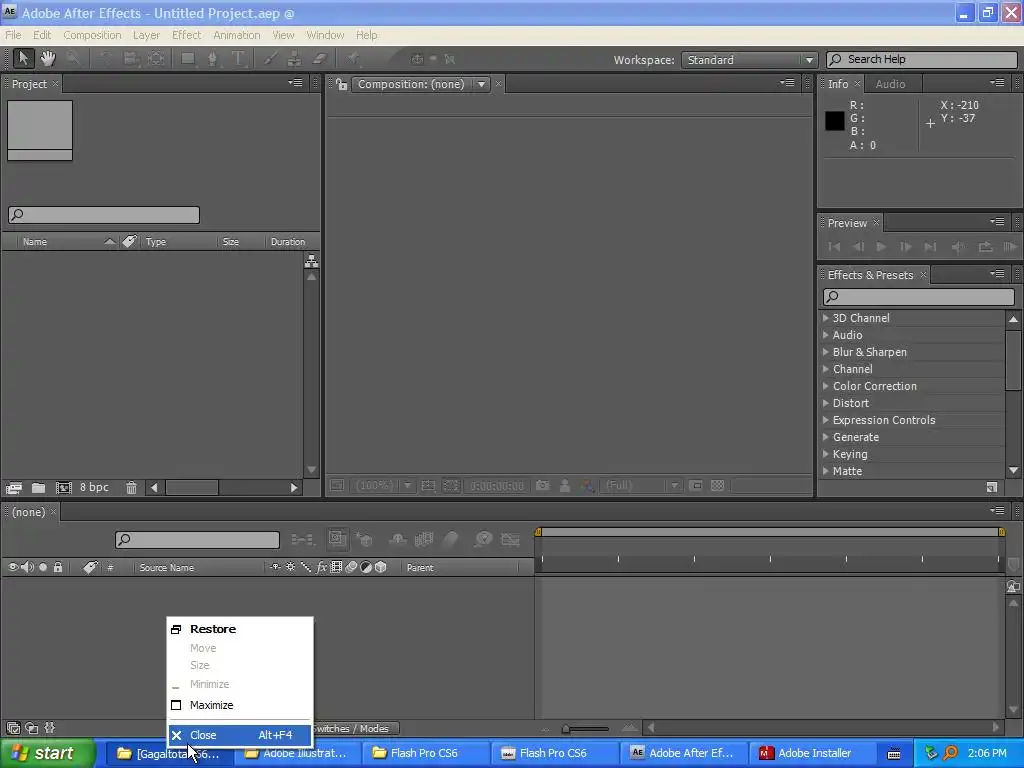The image size is (1024, 768).
Task: Expand the Color Correction category
Action: (826, 386)
